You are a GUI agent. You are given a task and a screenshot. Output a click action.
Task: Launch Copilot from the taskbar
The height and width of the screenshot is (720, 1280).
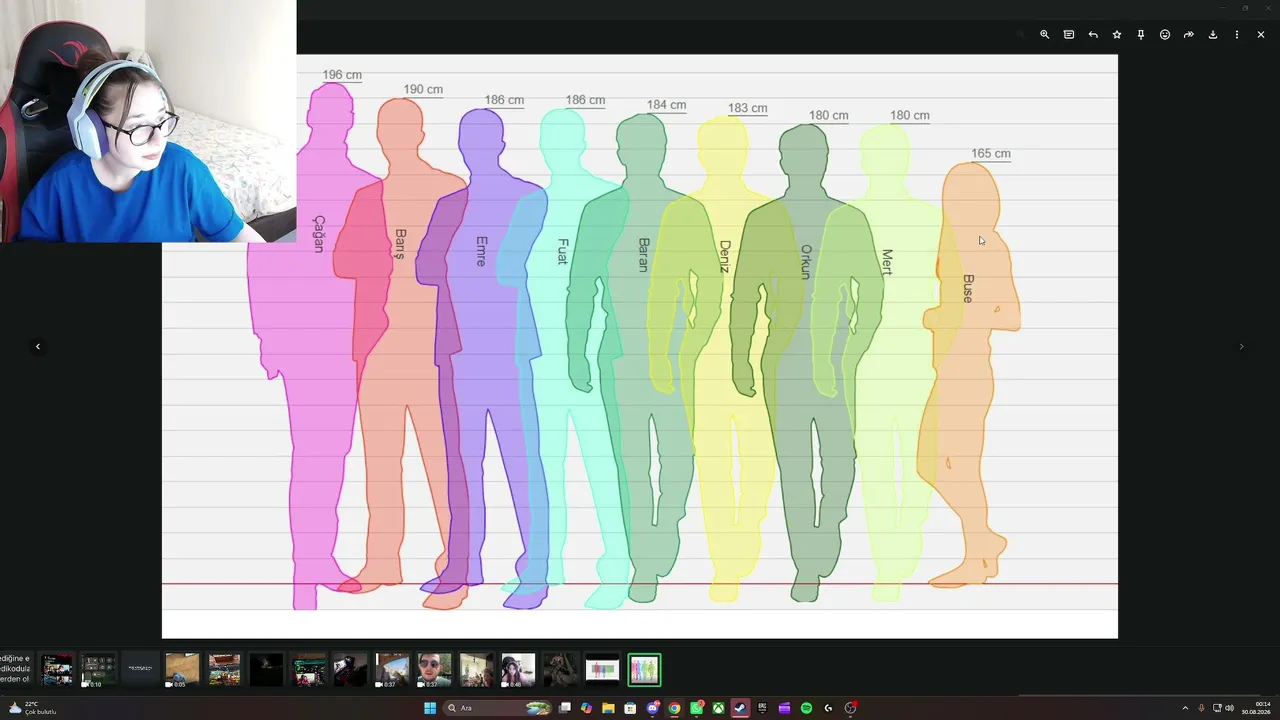point(586,708)
